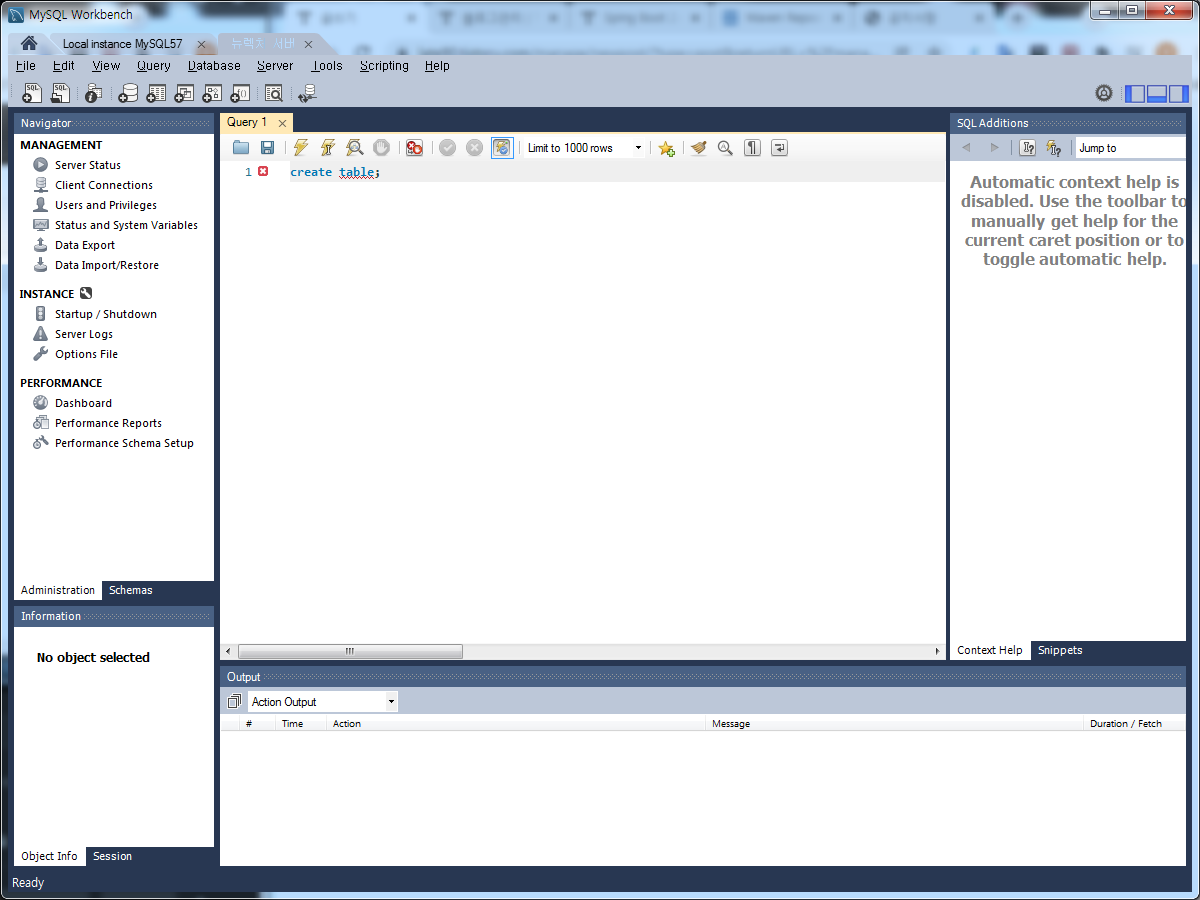Open Status and System Variables
This screenshot has width=1200, height=900.
click(126, 225)
